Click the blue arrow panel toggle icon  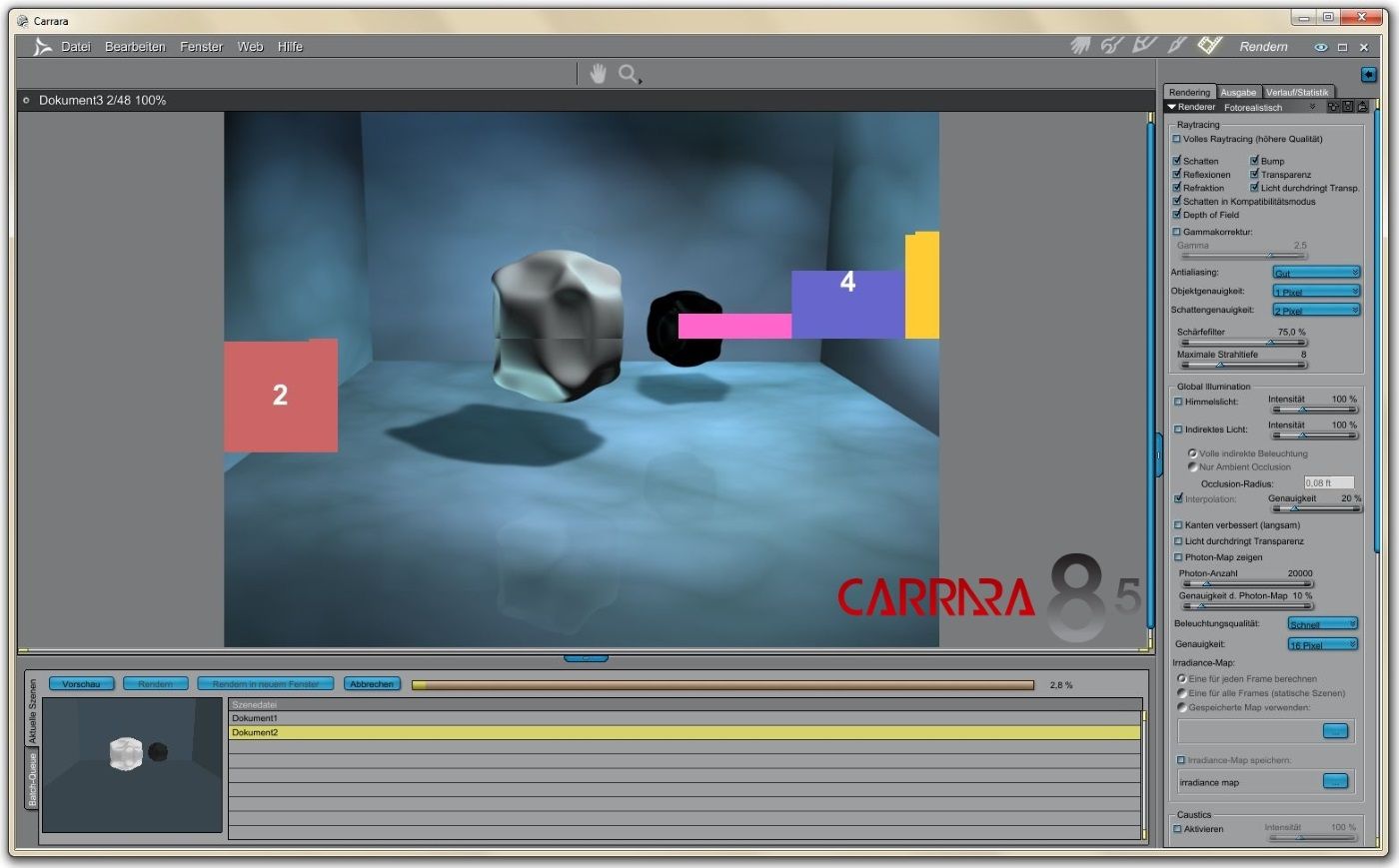click(x=1368, y=75)
